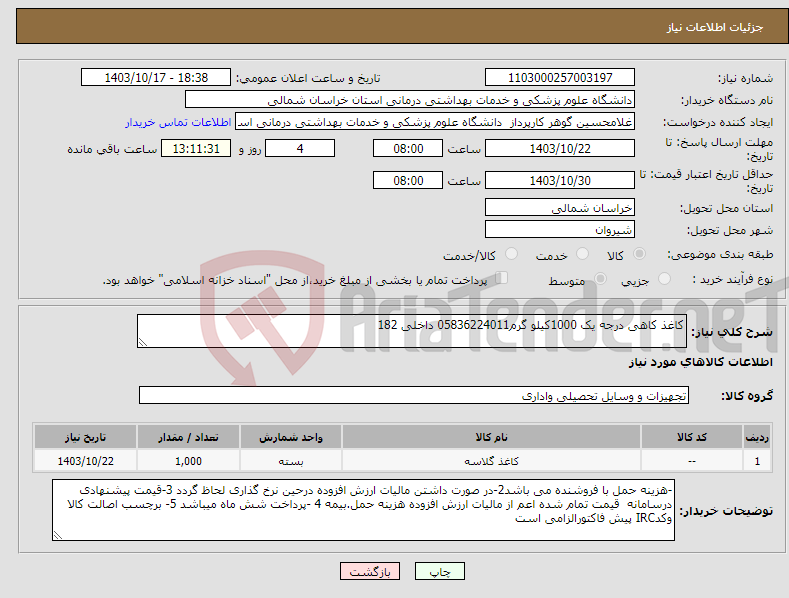
Task: Click the اطلاعات کالاهای مورد نیاز section heading
Action: 700,362
